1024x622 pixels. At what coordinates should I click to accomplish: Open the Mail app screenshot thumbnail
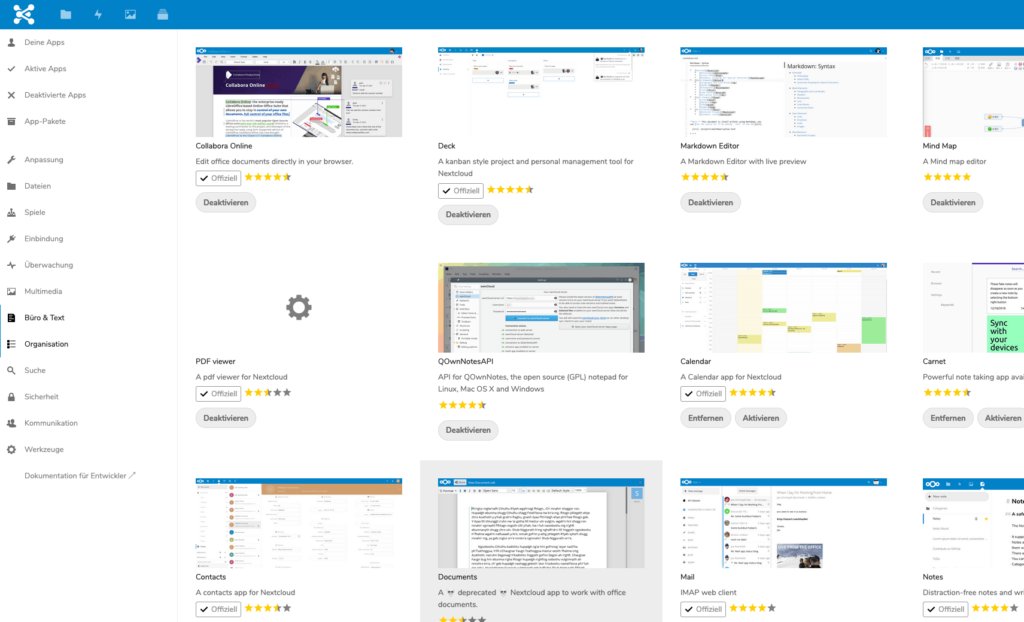pyautogui.click(x=783, y=523)
